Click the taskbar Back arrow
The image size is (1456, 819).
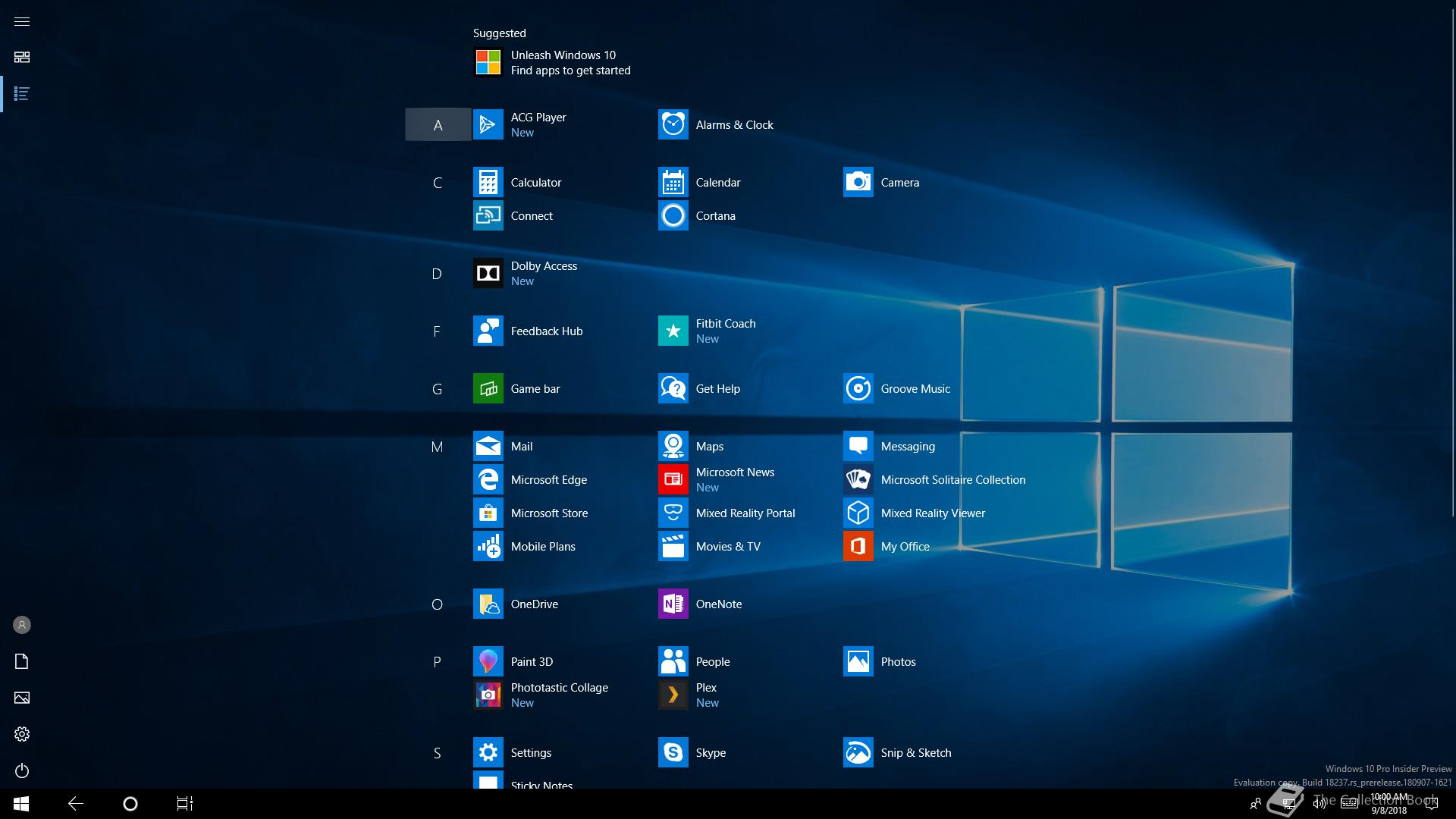(x=76, y=804)
